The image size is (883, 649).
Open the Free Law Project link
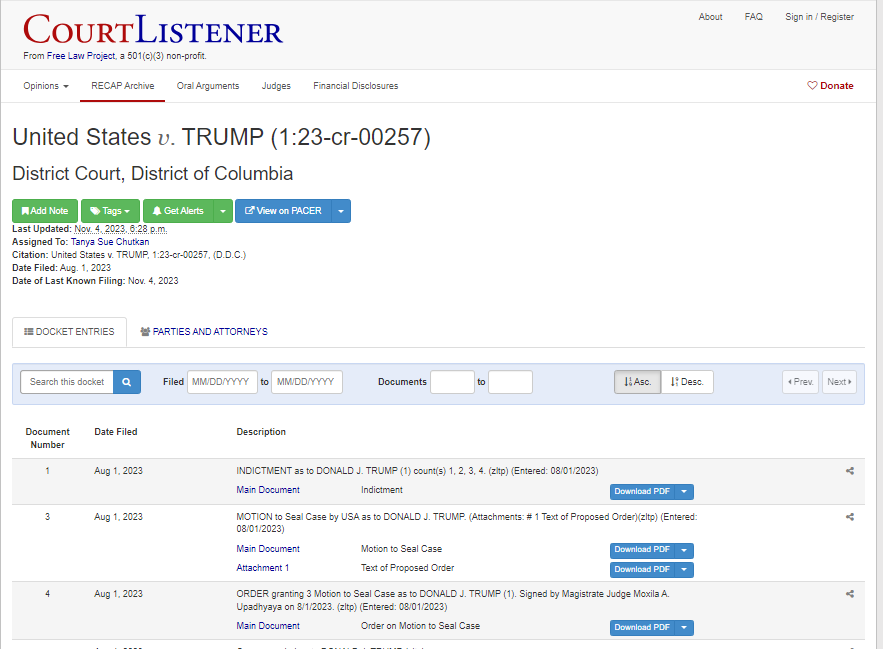pos(81,56)
